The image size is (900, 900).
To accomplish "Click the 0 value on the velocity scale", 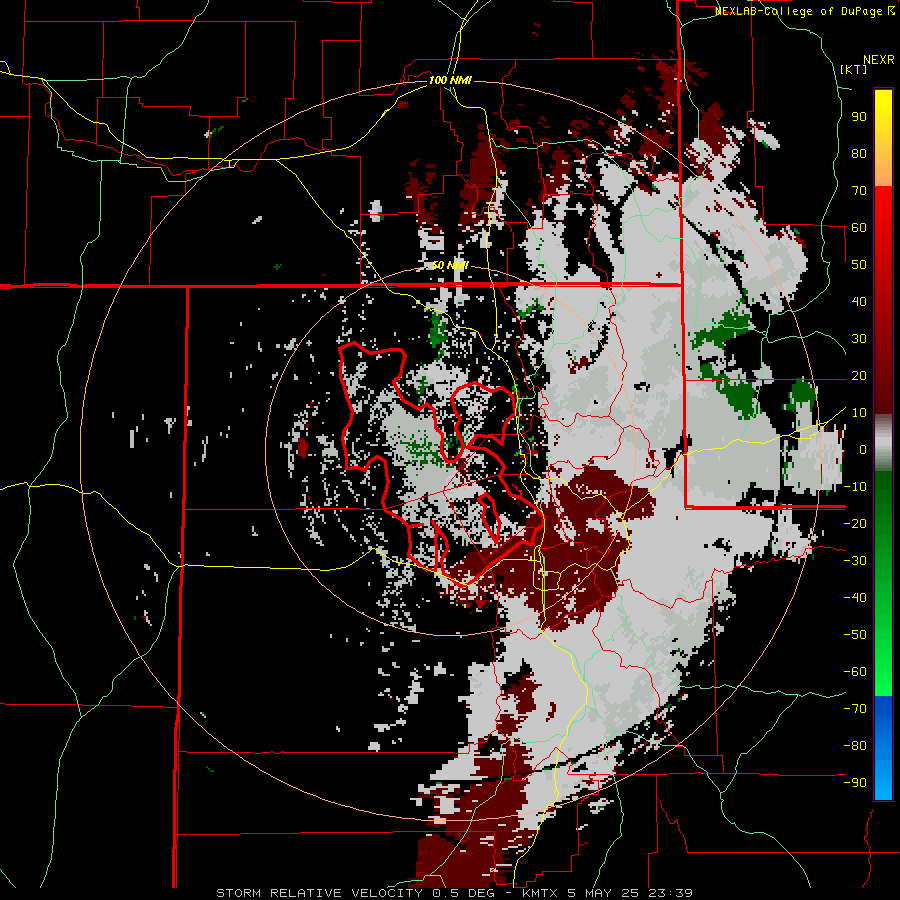I will coord(863,449).
